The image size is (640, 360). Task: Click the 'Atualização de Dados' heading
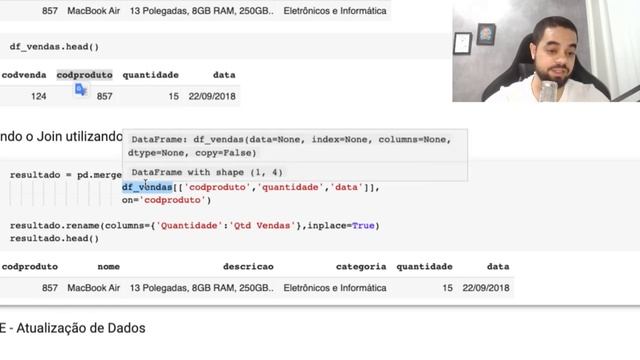tap(81, 328)
